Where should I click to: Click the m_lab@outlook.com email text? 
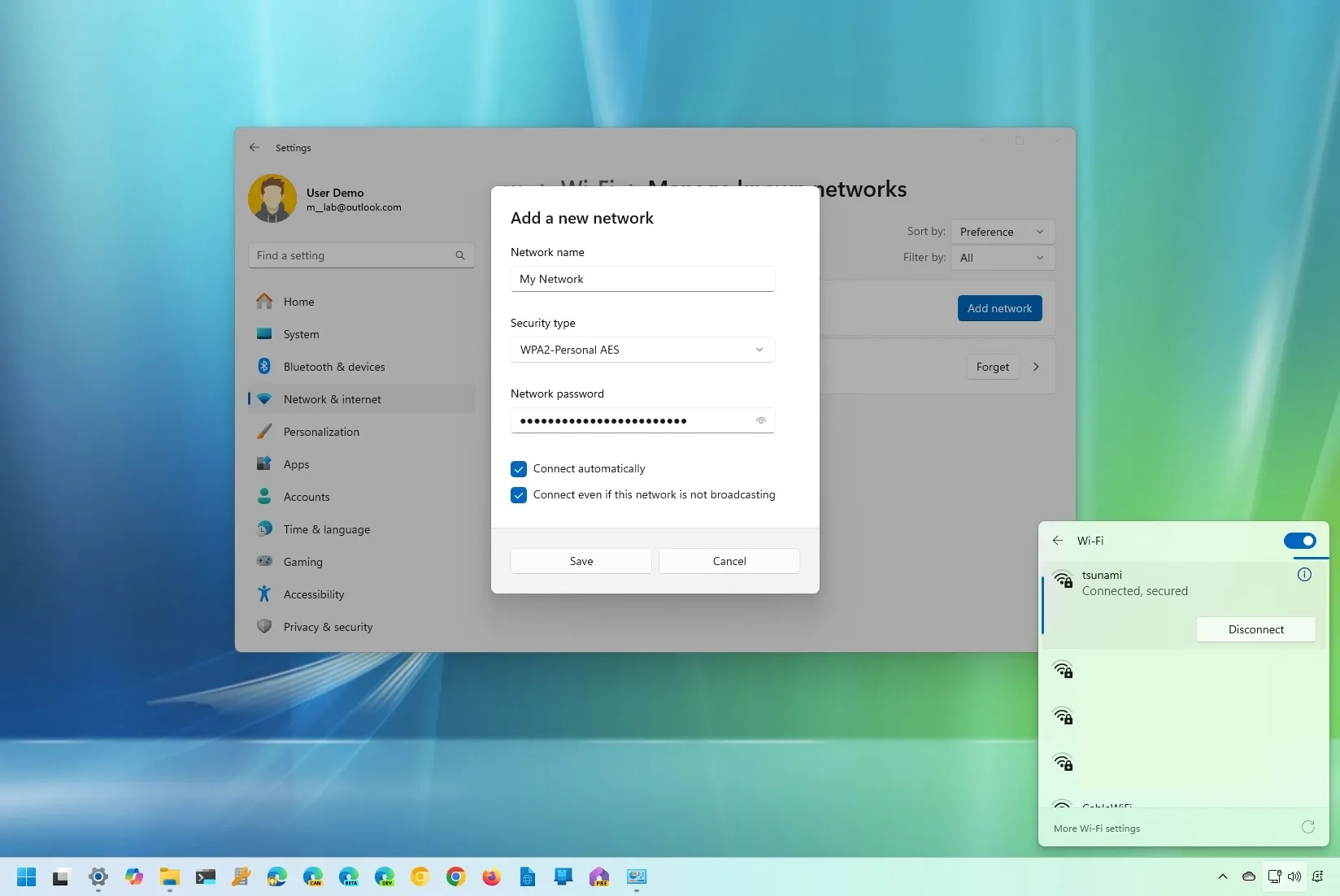pos(354,207)
